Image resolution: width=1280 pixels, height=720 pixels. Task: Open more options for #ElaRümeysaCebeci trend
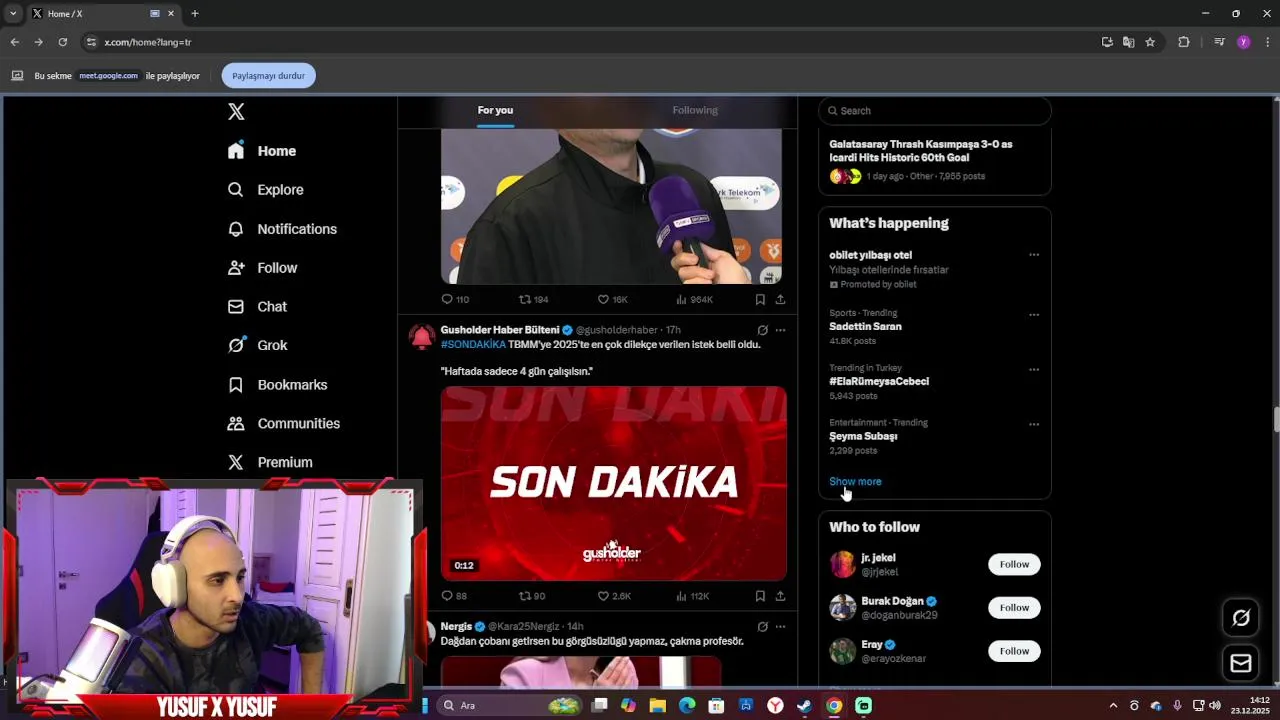pyautogui.click(x=1034, y=370)
